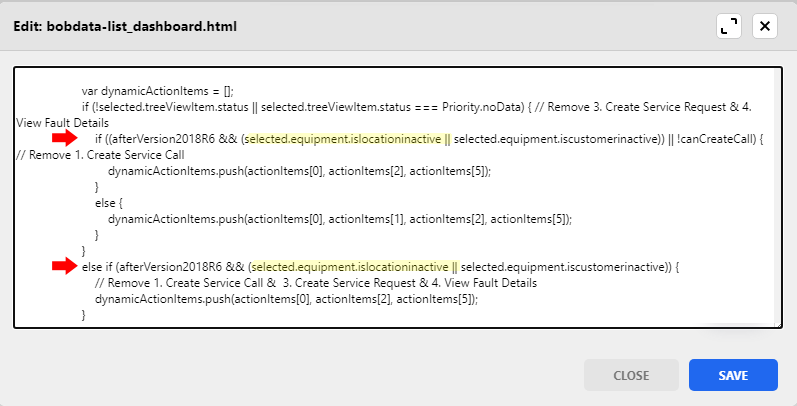Viewport: 797px width, 406px height.
Task: Click first selected.equipment.iscustomerinactive text
Action: 546,139
